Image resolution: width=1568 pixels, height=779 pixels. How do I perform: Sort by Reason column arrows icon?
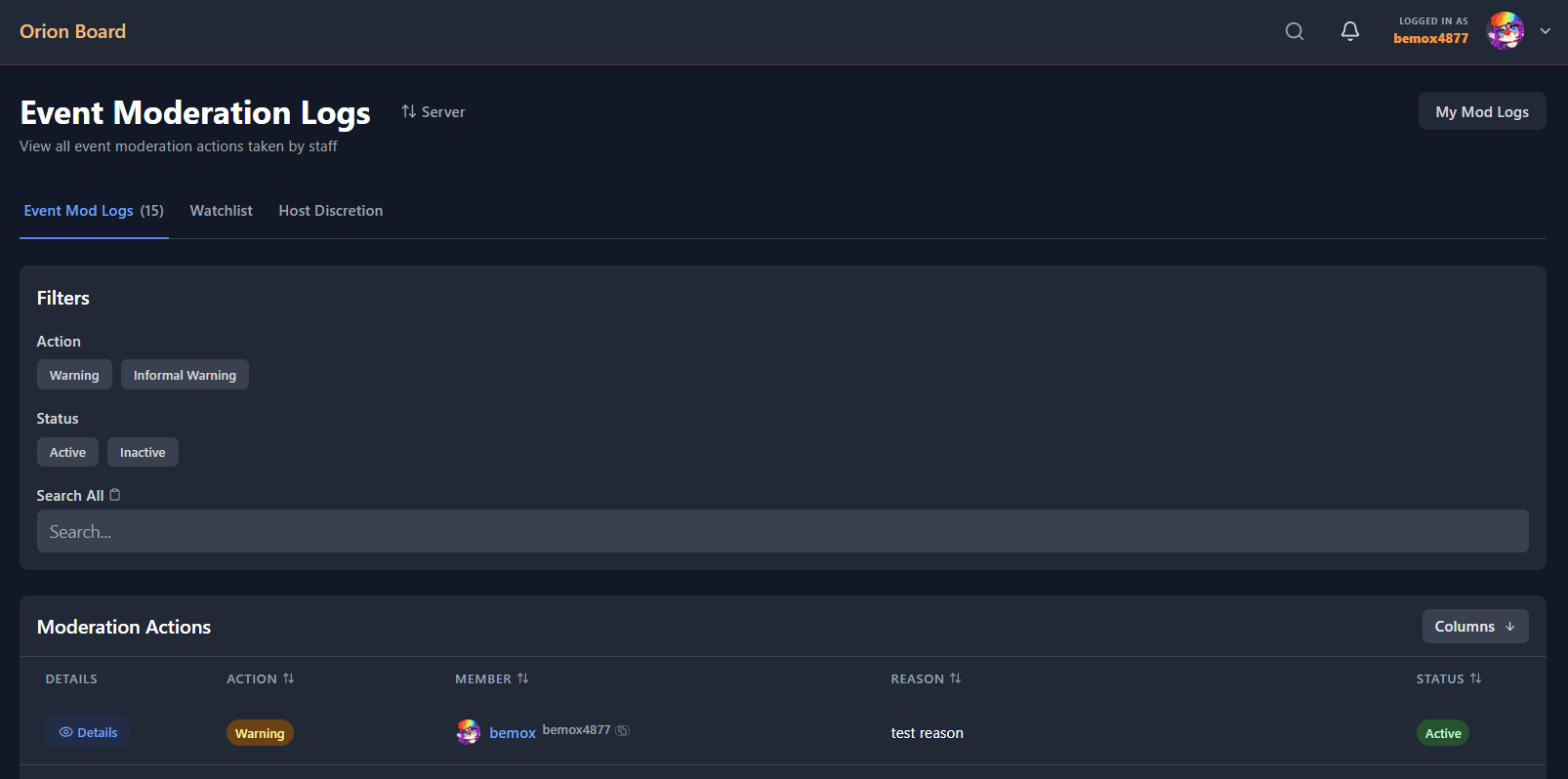pos(955,678)
